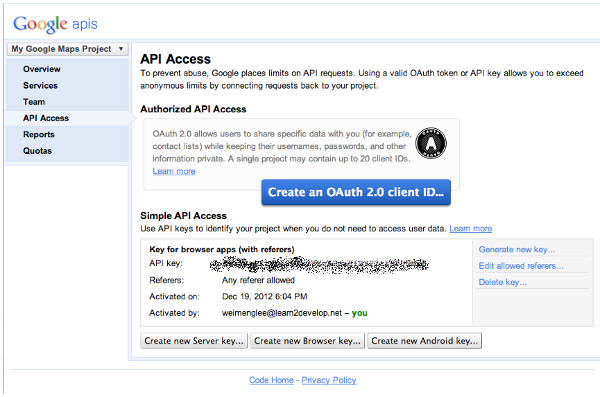The height and width of the screenshot is (397, 600).
Task: Click the Google apis logo
Action: pos(55,24)
